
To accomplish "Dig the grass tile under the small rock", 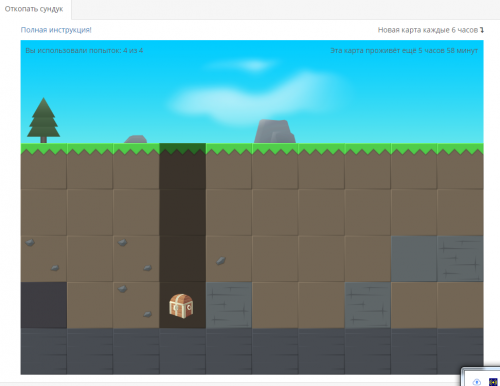I will pyautogui.click(x=136, y=166).
